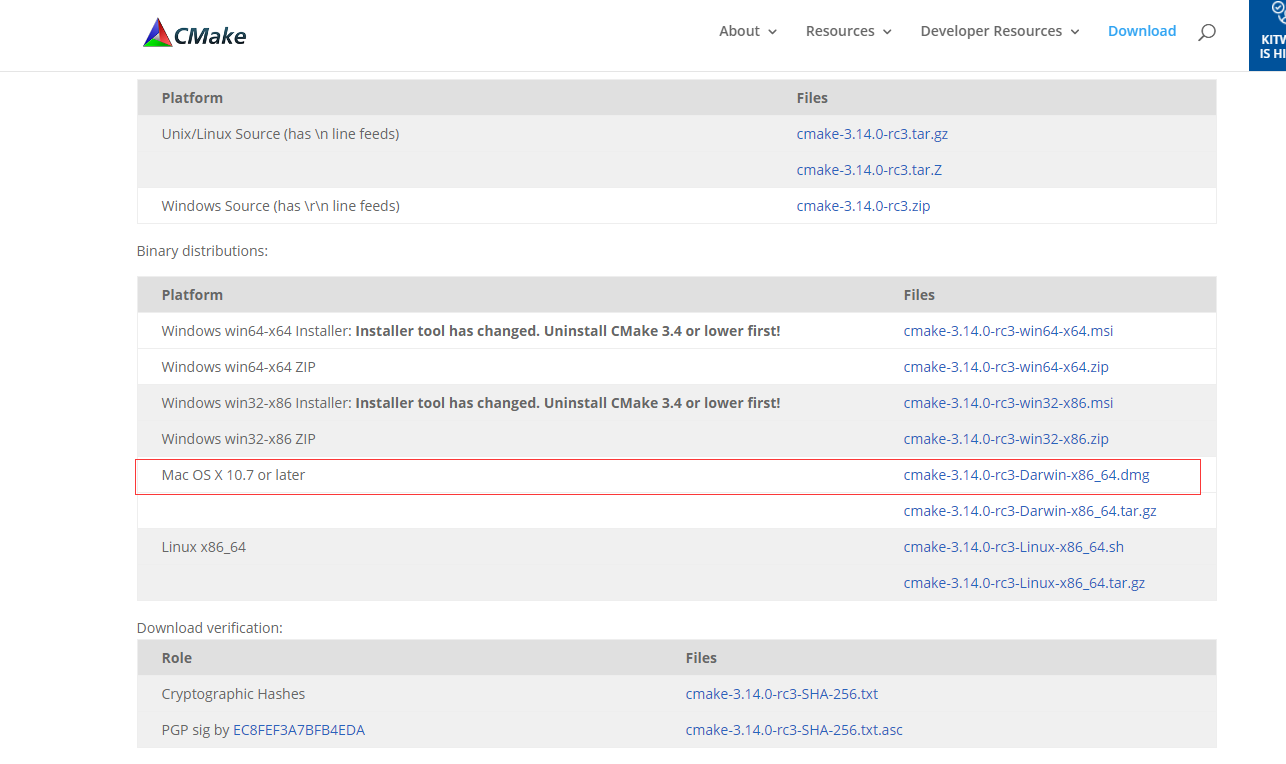Download cmake-3.14.0-rc3.zip source
Image resolution: width=1286 pixels, height=764 pixels.
[863, 206]
